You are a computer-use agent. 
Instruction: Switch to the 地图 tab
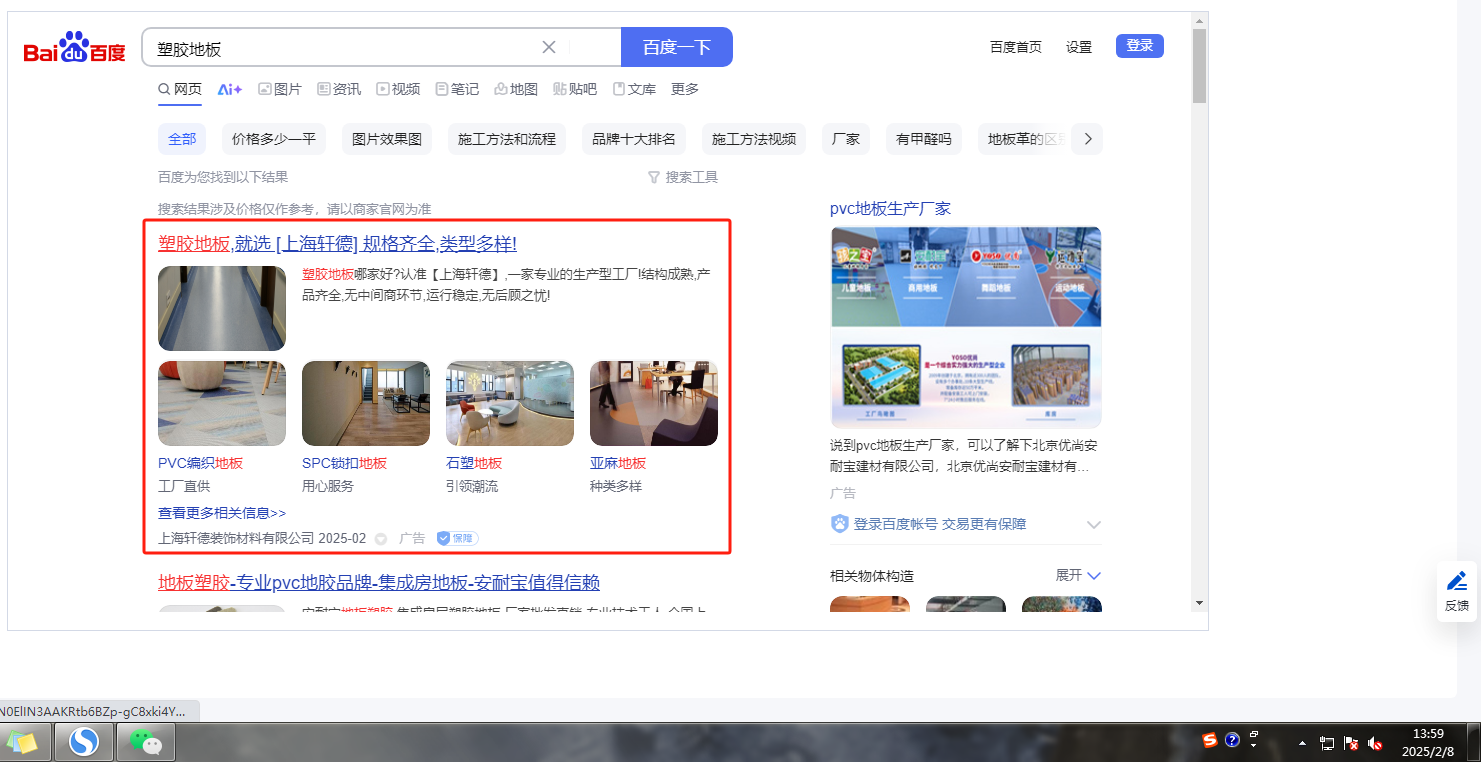tap(516, 89)
